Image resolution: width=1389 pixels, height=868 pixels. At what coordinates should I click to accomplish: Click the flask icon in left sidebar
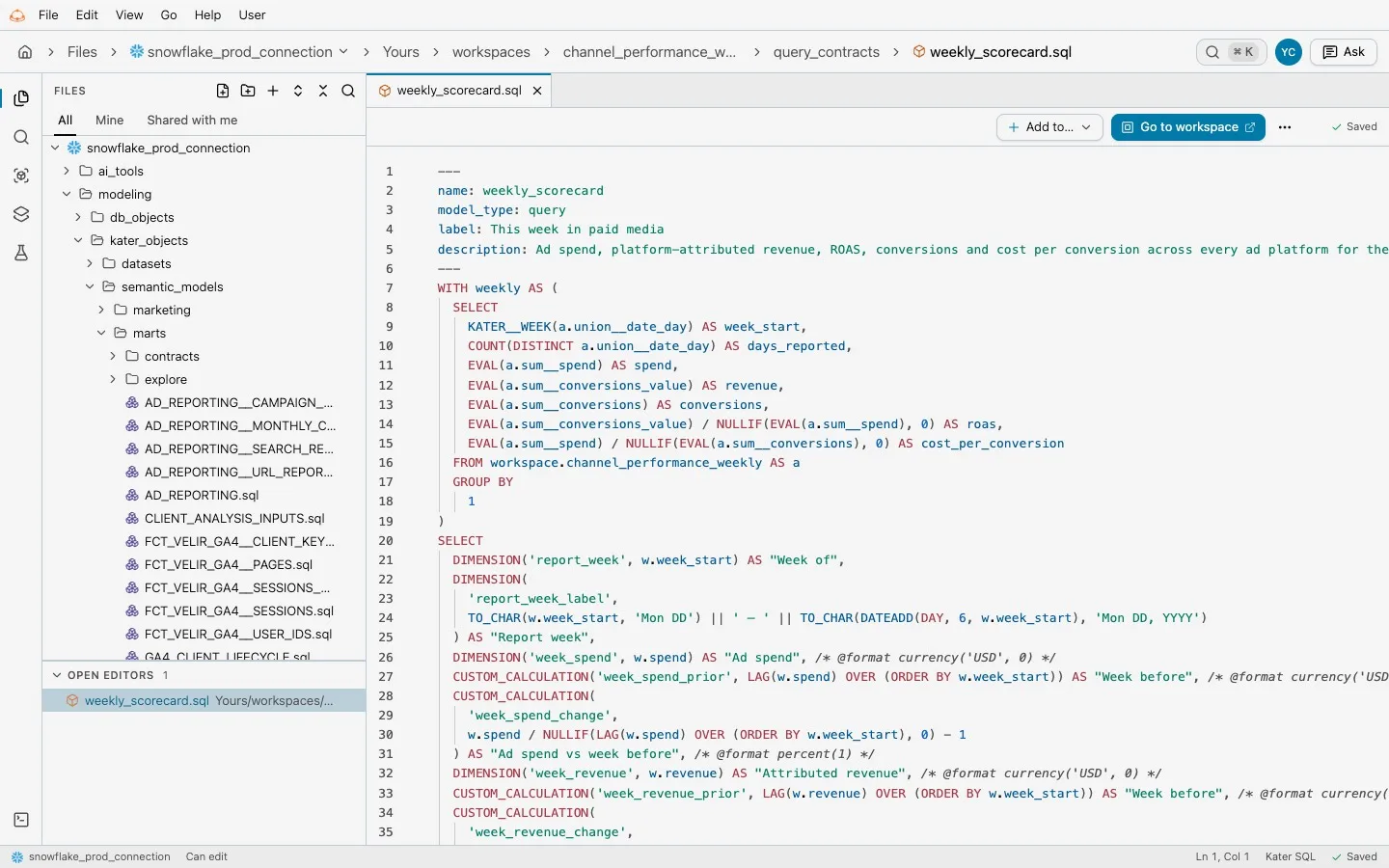(x=21, y=253)
